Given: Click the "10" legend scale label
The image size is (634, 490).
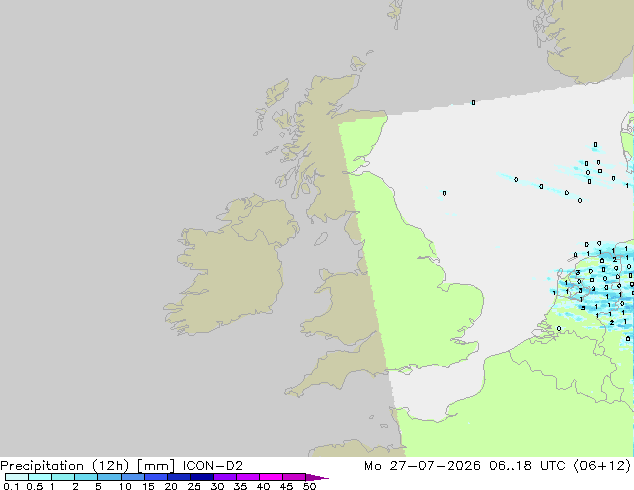Looking at the screenshot, I should tap(125, 486).
